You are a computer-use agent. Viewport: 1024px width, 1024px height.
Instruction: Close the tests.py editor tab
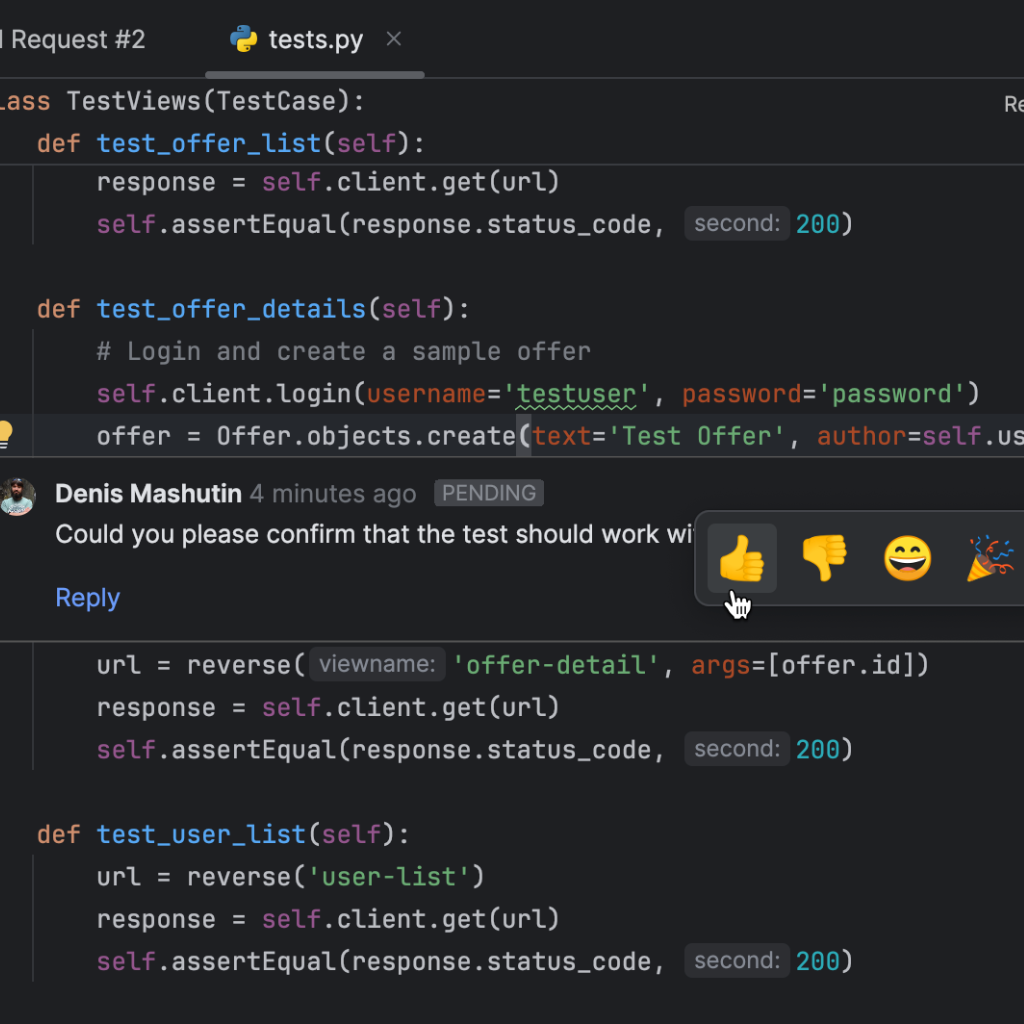pyautogui.click(x=394, y=39)
